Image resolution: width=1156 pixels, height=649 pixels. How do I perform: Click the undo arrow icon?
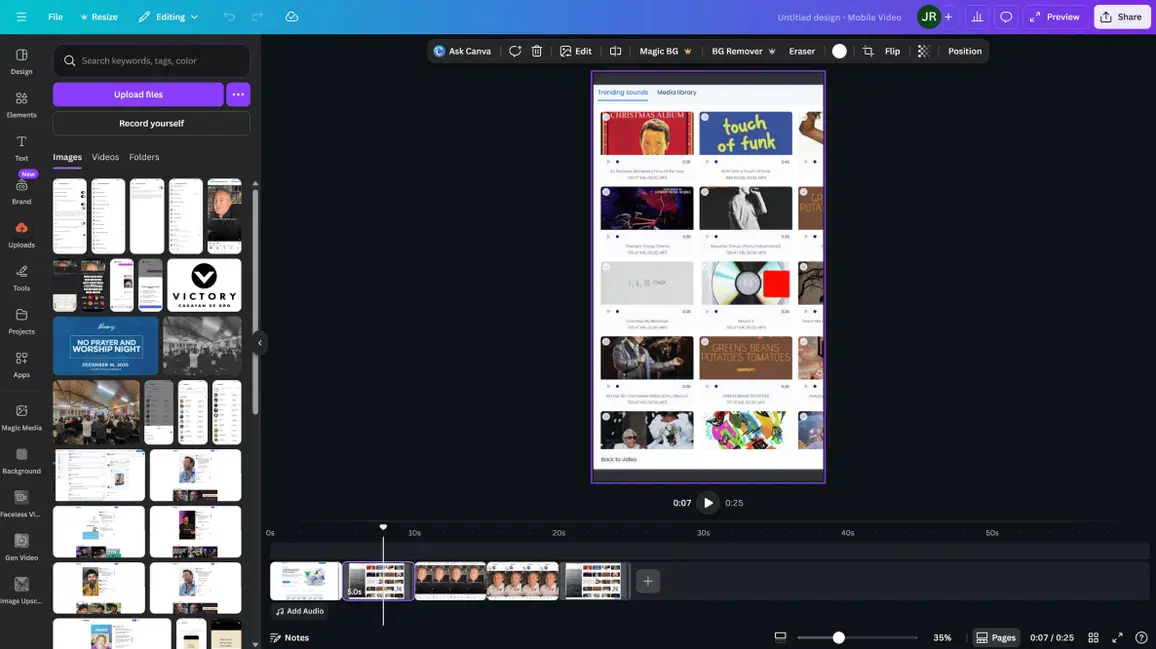pyautogui.click(x=230, y=17)
